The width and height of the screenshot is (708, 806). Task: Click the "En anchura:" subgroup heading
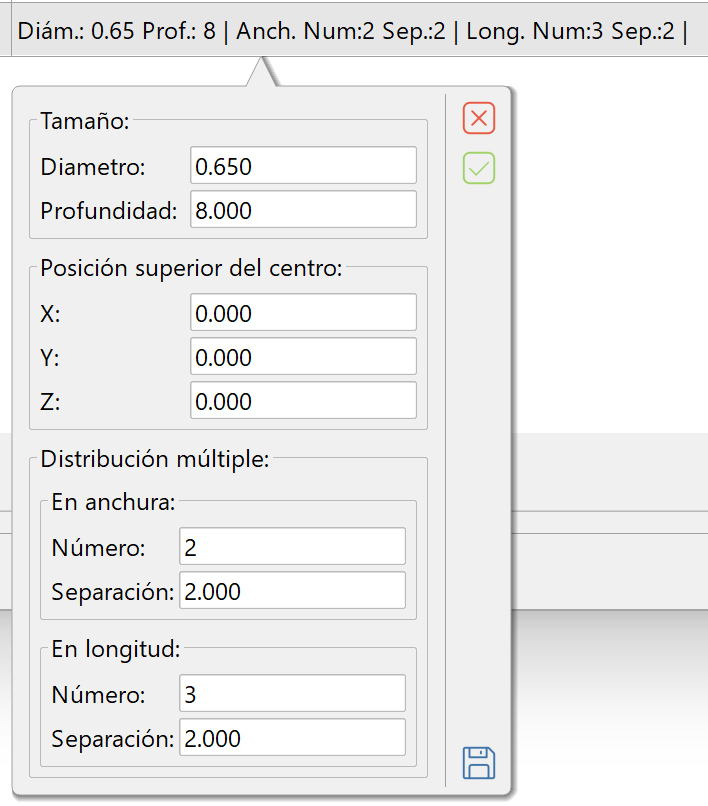(x=113, y=503)
